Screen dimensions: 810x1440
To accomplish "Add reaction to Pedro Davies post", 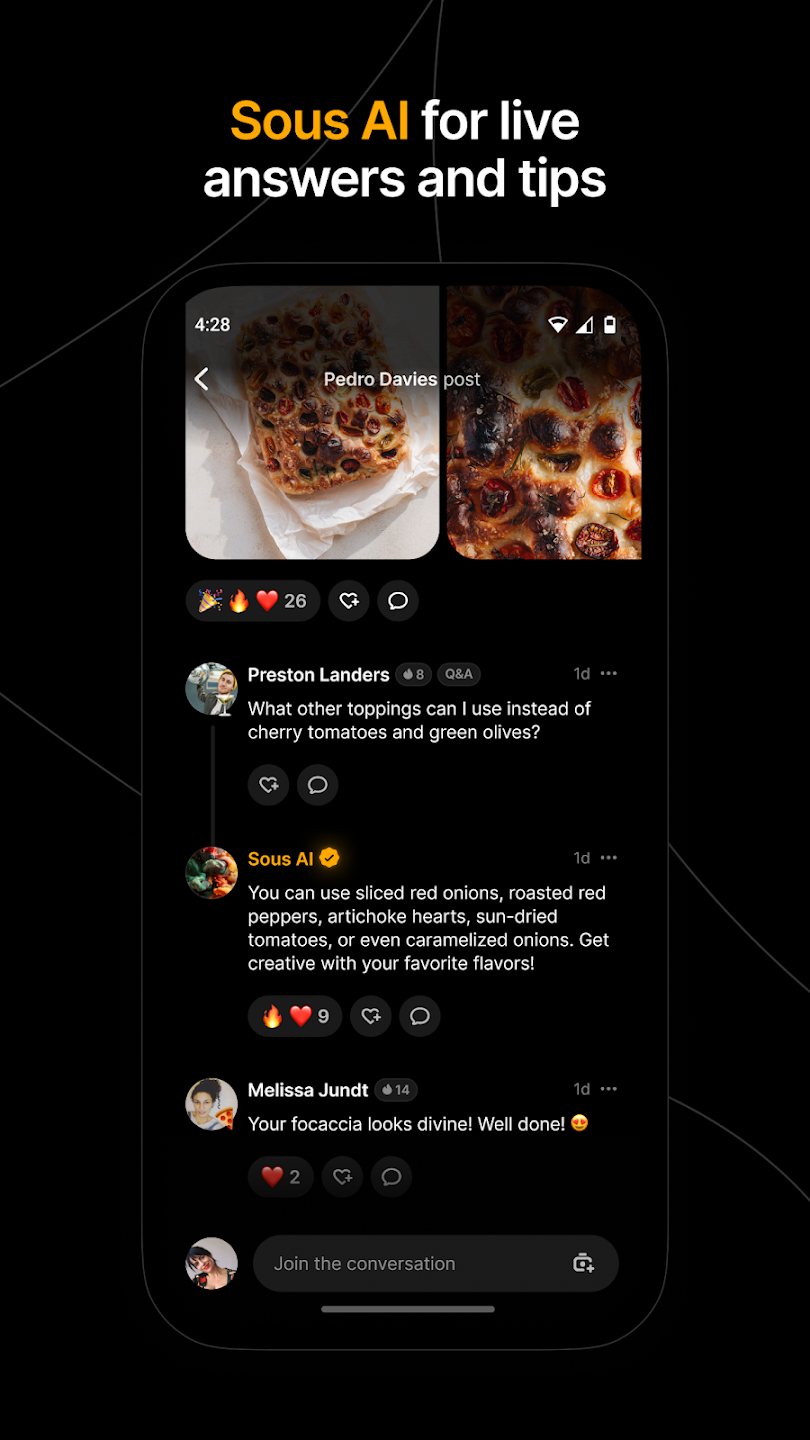I will (x=349, y=601).
